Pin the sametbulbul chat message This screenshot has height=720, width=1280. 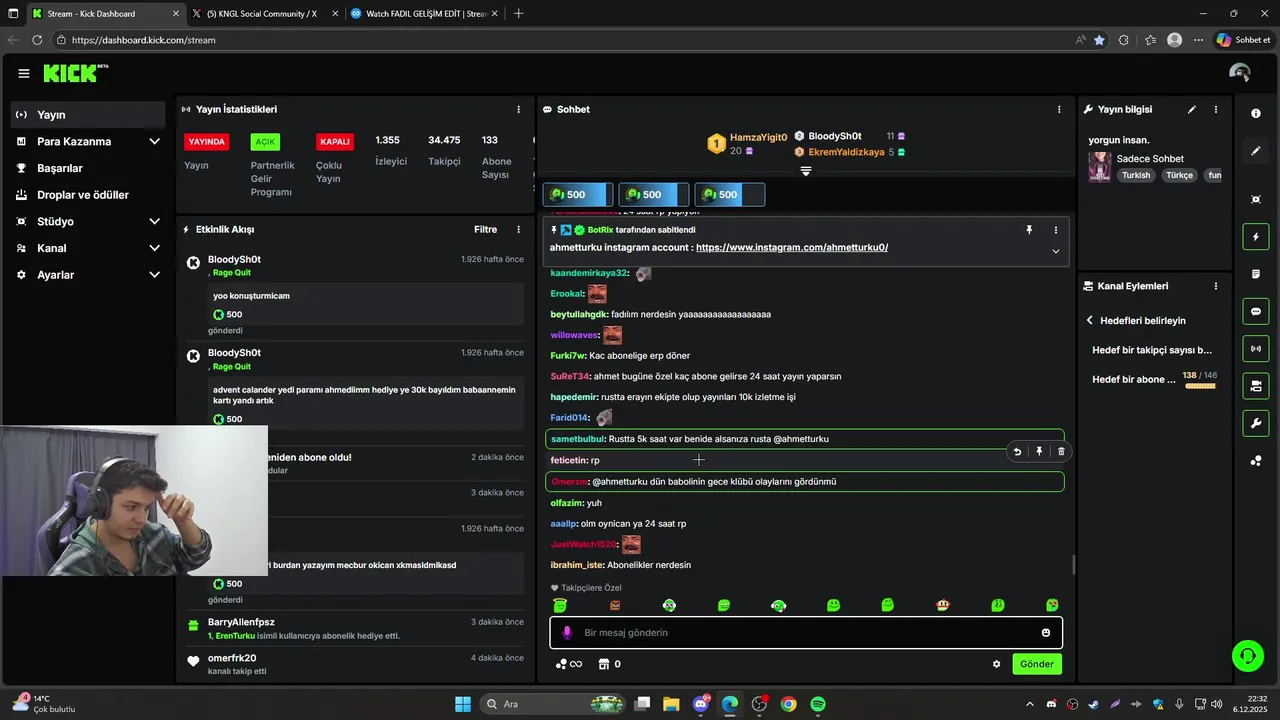tap(1039, 452)
